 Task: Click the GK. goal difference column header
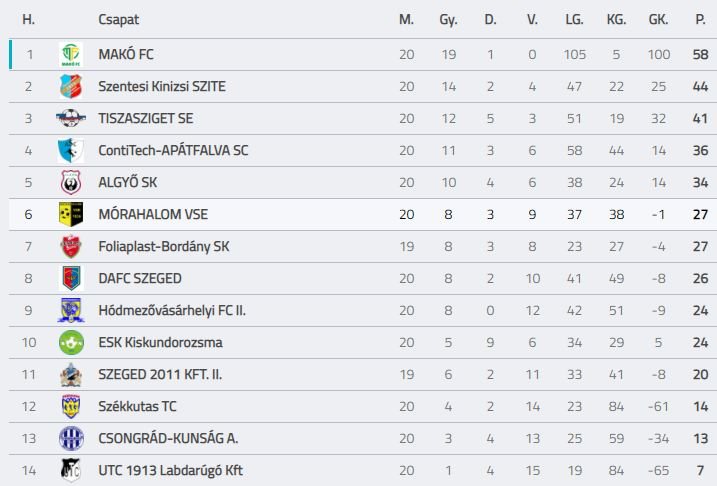pos(658,20)
